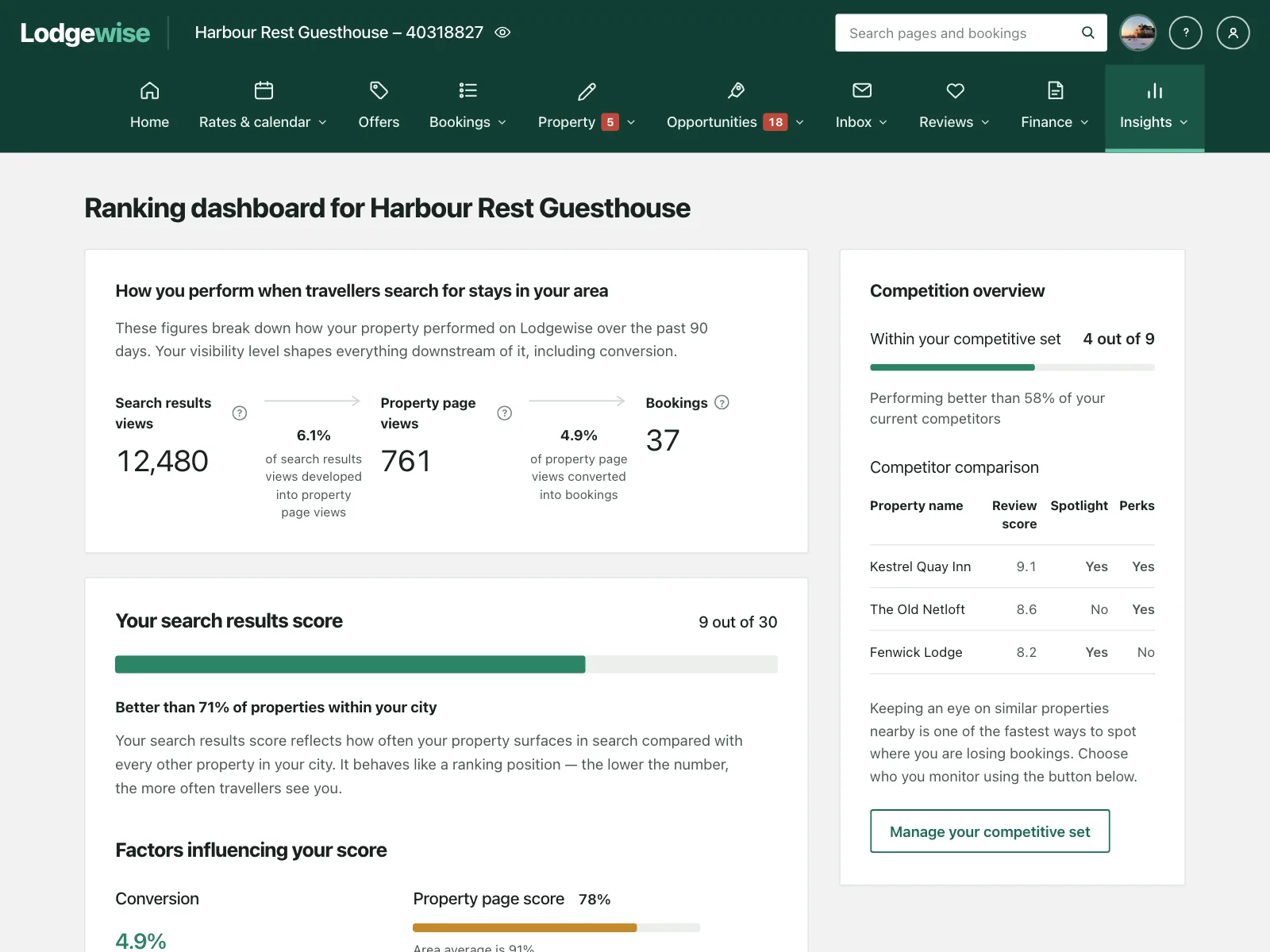Click the 12,480 search results views value
This screenshot has height=952, width=1270.
pyautogui.click(x=163, y=461)
